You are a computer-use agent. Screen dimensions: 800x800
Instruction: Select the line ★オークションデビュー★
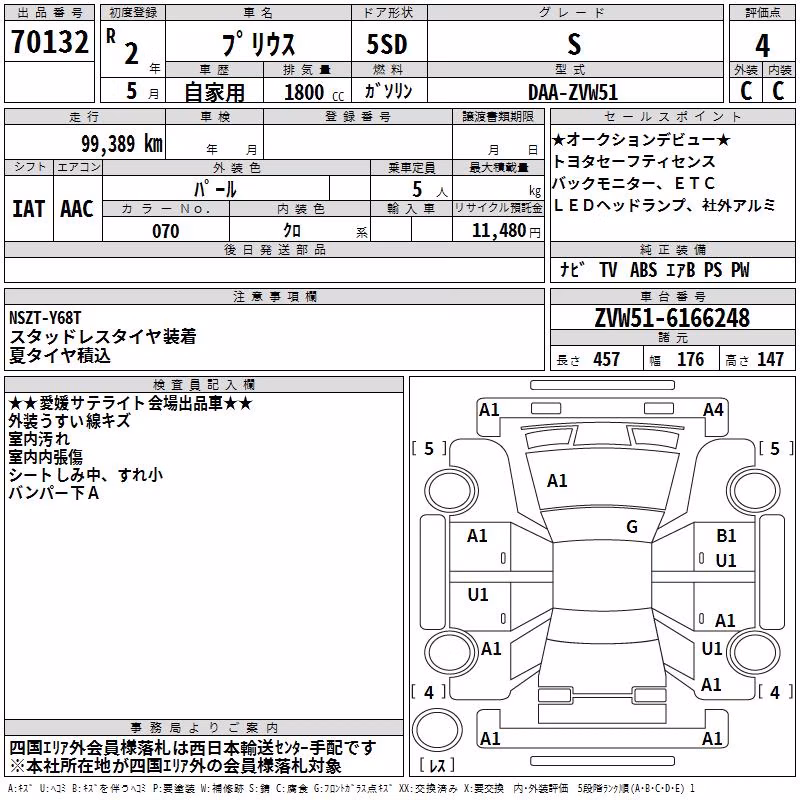click(641, 139)
